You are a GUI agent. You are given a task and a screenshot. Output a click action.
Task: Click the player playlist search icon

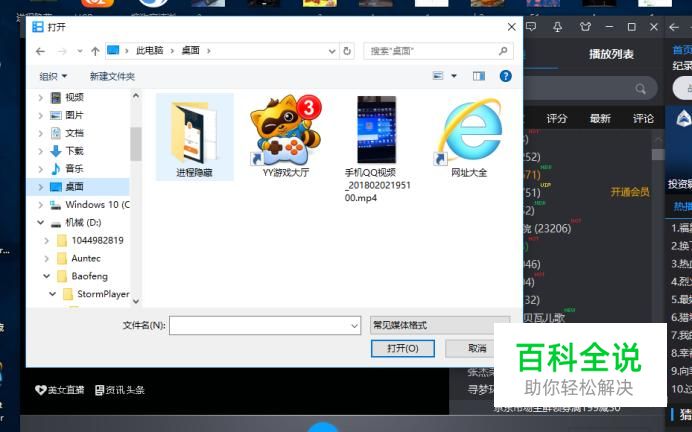point(640,89)
